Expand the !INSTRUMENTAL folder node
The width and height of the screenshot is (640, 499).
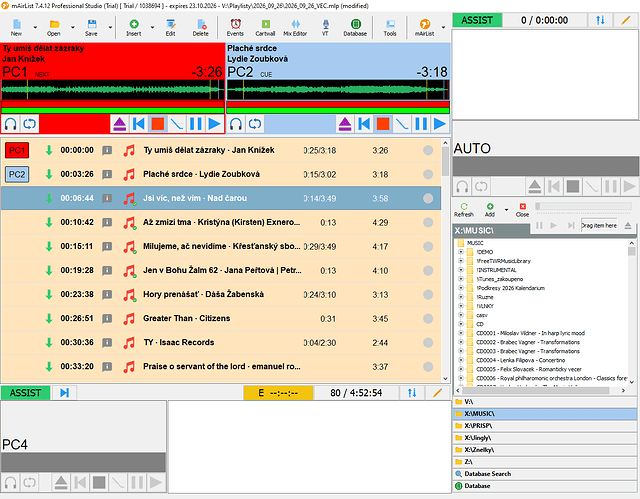[461, 270]
